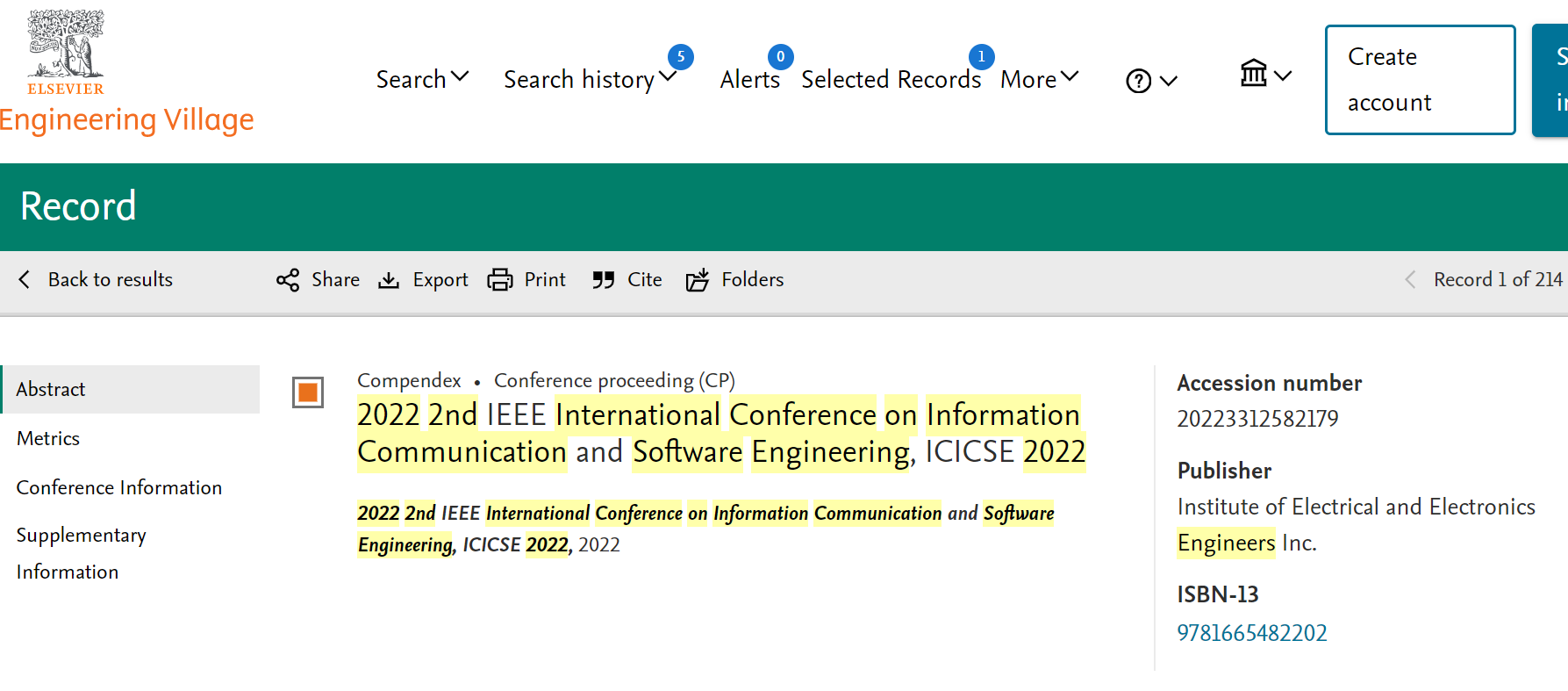Screen dimensions: 1568x691
Task: Click Conference proceeding (CP) label
Action: coord(614,380)
